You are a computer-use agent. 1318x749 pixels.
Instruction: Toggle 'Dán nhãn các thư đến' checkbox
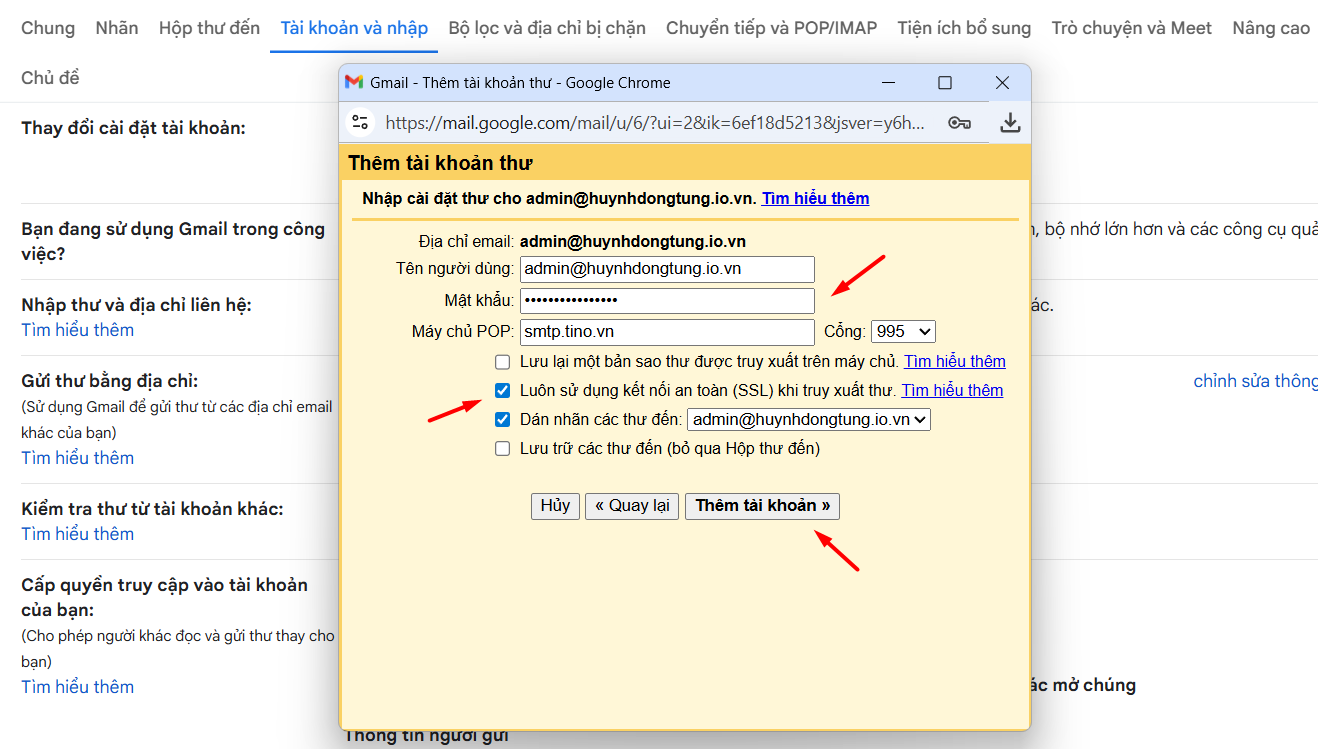503,420
